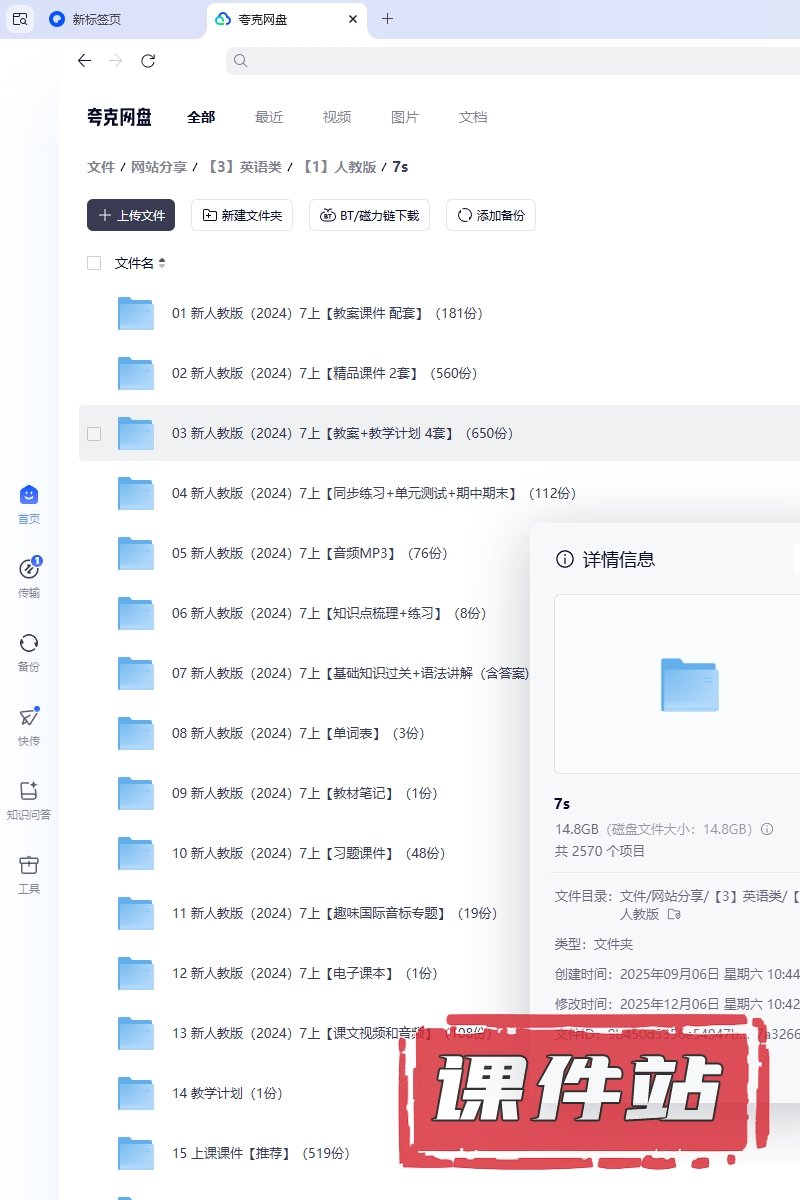Click the disk size info icon beside 14.8GB
This screenshot has height=1200, width=800.
(767, 829)
